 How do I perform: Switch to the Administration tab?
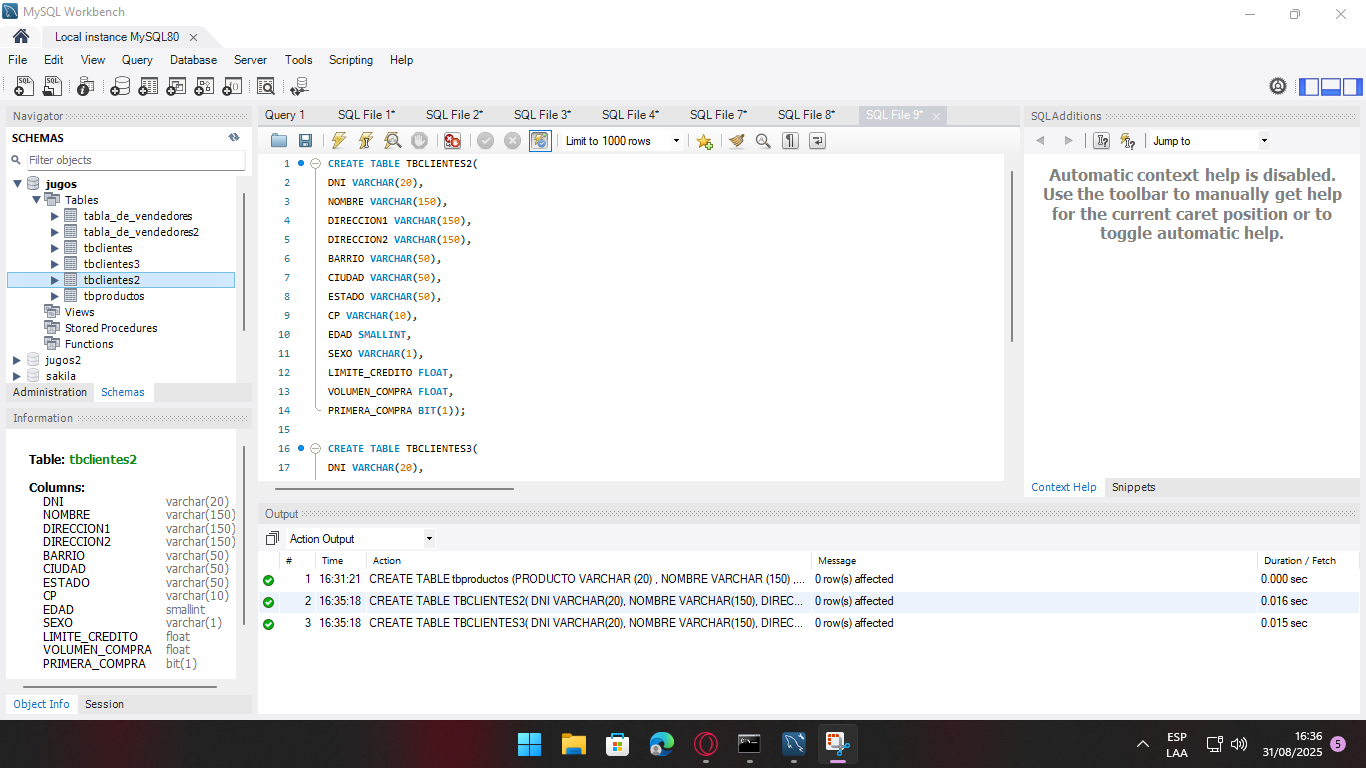pyautogui.click(x=50, y=392)
